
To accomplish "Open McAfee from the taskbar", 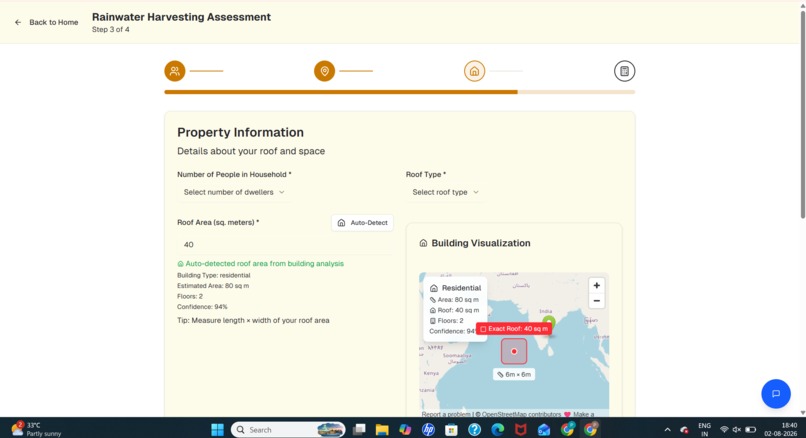I will click(521, 430).
